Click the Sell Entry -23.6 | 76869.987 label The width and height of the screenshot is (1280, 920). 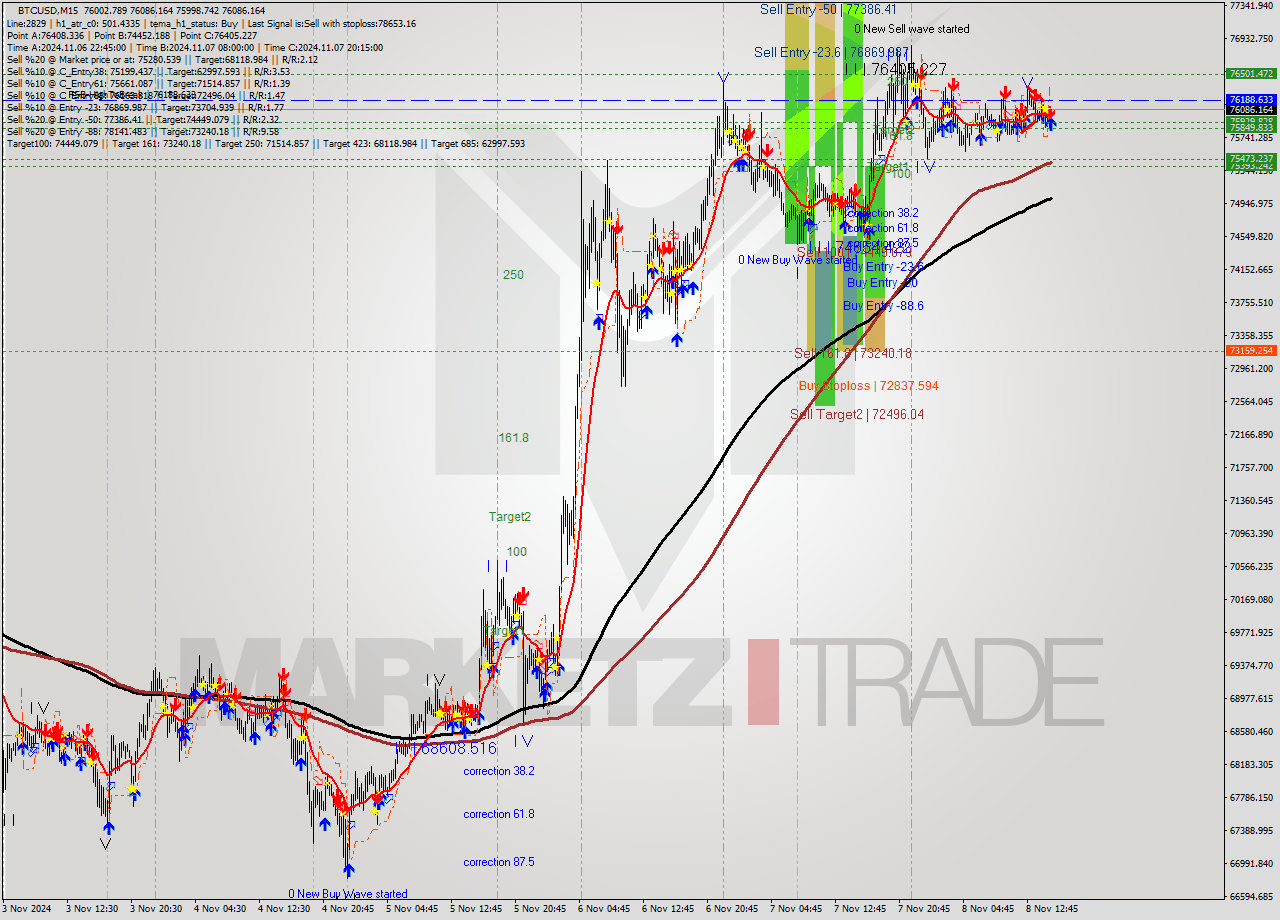point(831,52)
